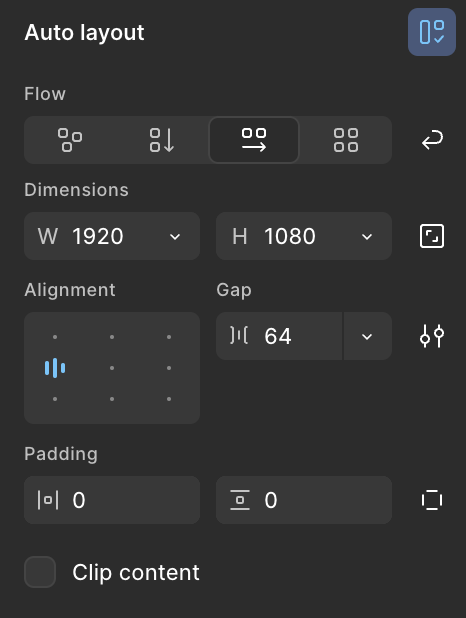Viewport: 466px width, 618px height.
Task: Click the horizontal padding field
Action: tap(112, 500)
